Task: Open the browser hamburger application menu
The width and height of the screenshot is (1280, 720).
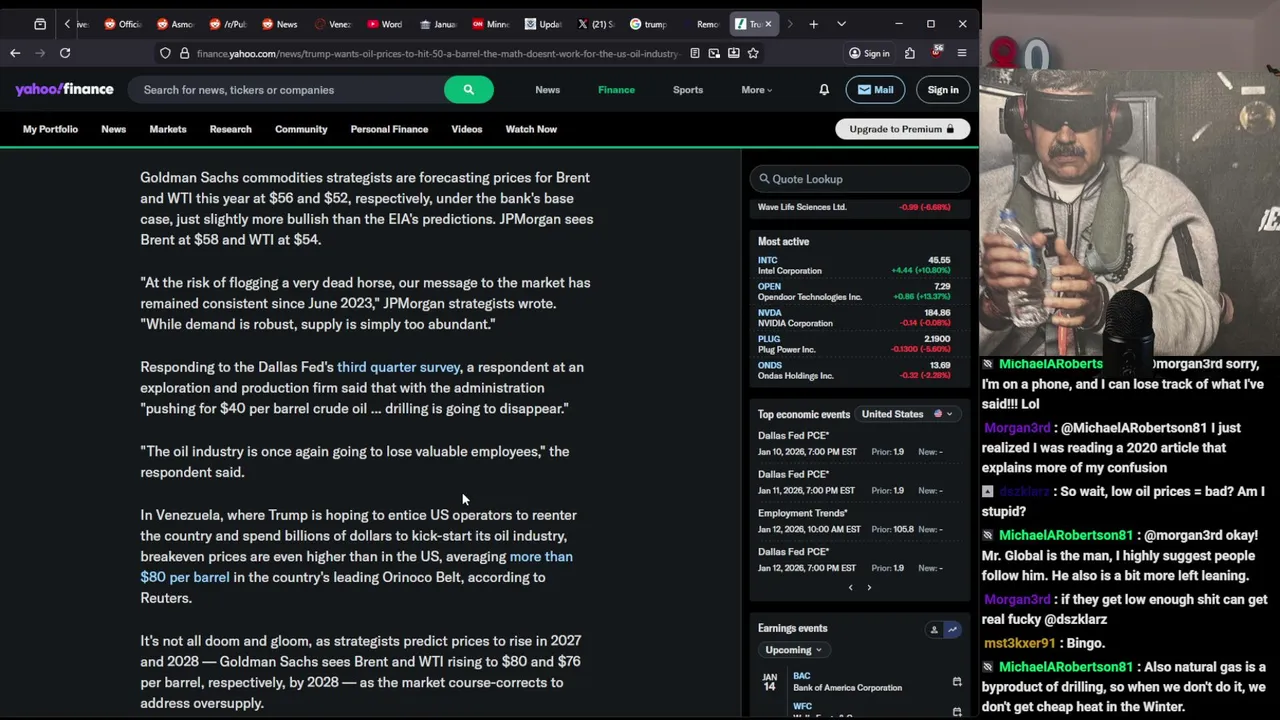Action: pyautogui.click(x=962, y=53)
